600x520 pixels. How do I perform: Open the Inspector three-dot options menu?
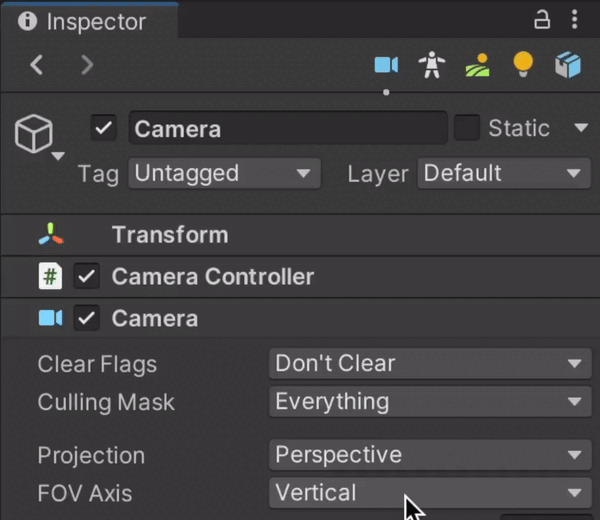coord(574,20)
